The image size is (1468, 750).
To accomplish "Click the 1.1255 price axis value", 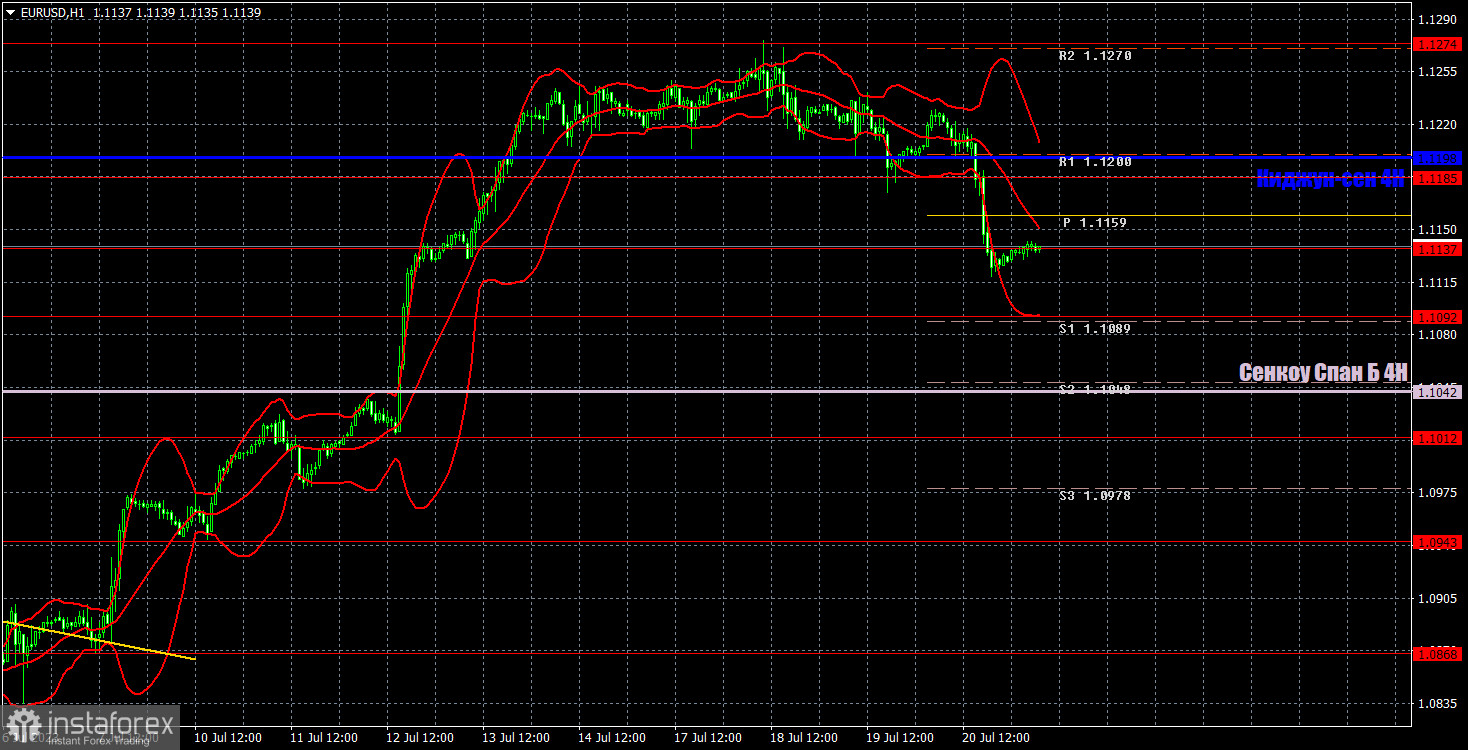I will [1438, 72].
